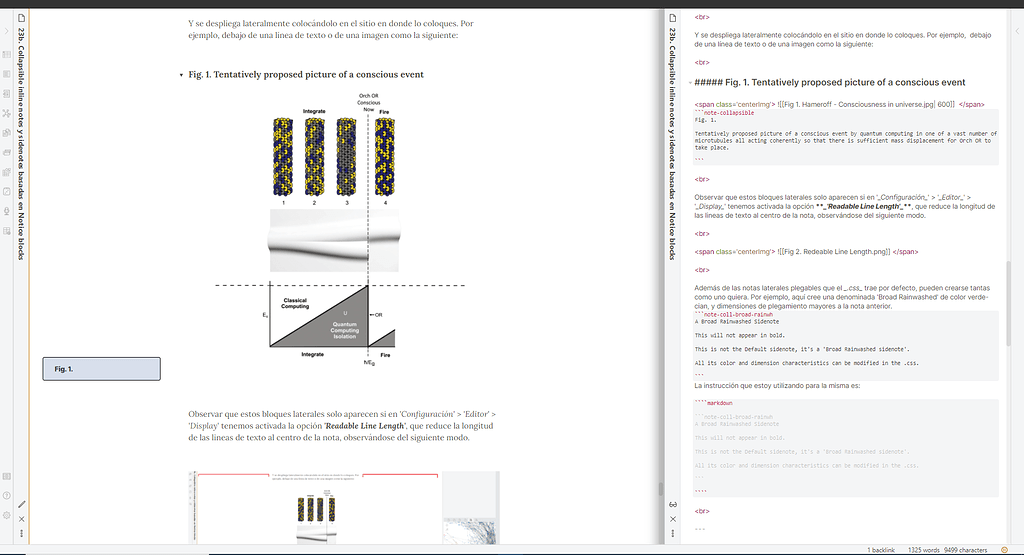Expand the right sidebar chevron
Image resolution: width=1024 pixels, height=555 pixels.
(x=1017, y=31)
